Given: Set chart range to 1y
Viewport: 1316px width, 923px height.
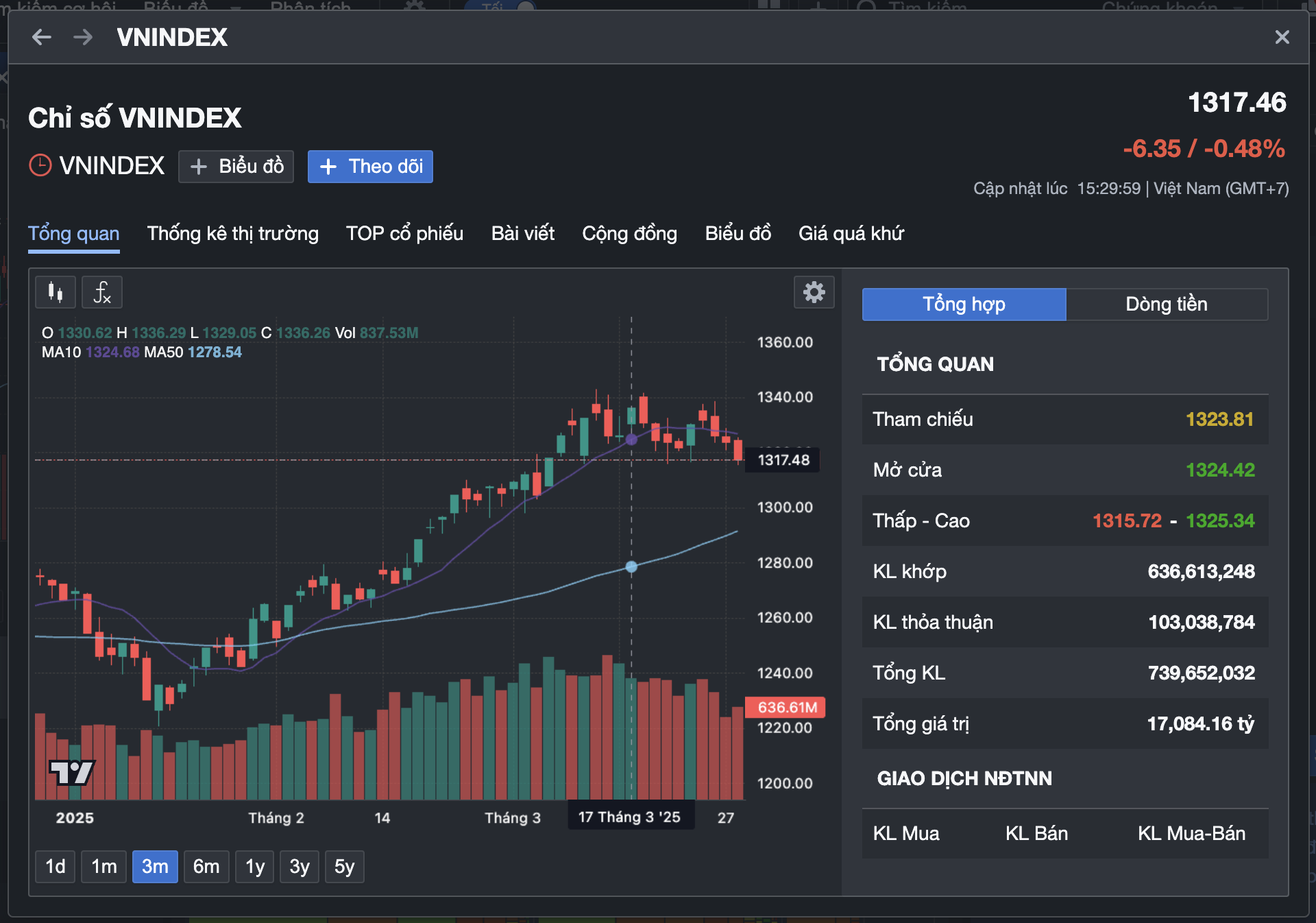Looking at the screenshot, I should [255, 867].
